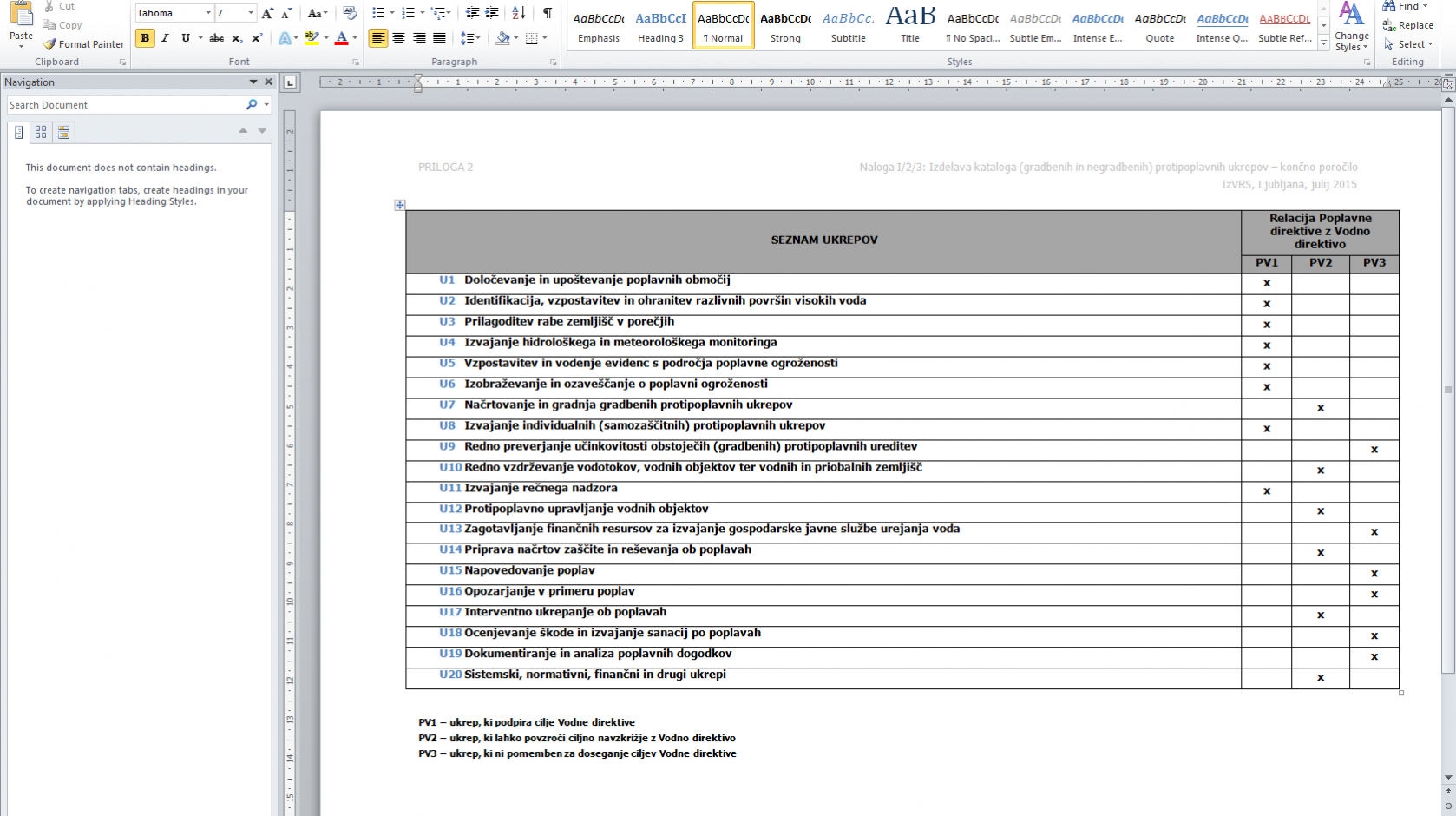
Task: Open the Paste options dropdown arrow
Action: coord(21,45)
